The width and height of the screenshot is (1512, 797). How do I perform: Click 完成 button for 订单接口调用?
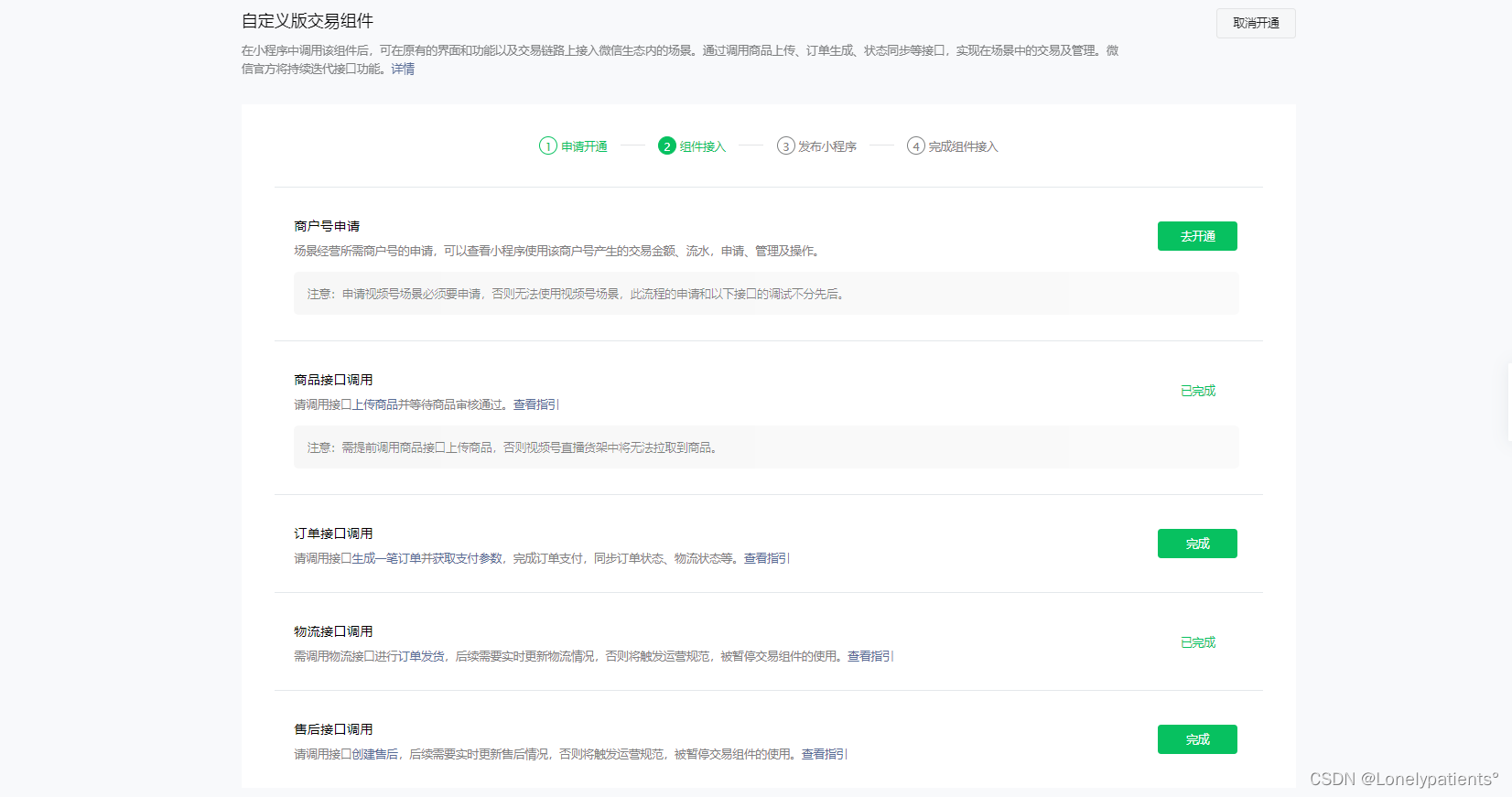click(1197, 544)
